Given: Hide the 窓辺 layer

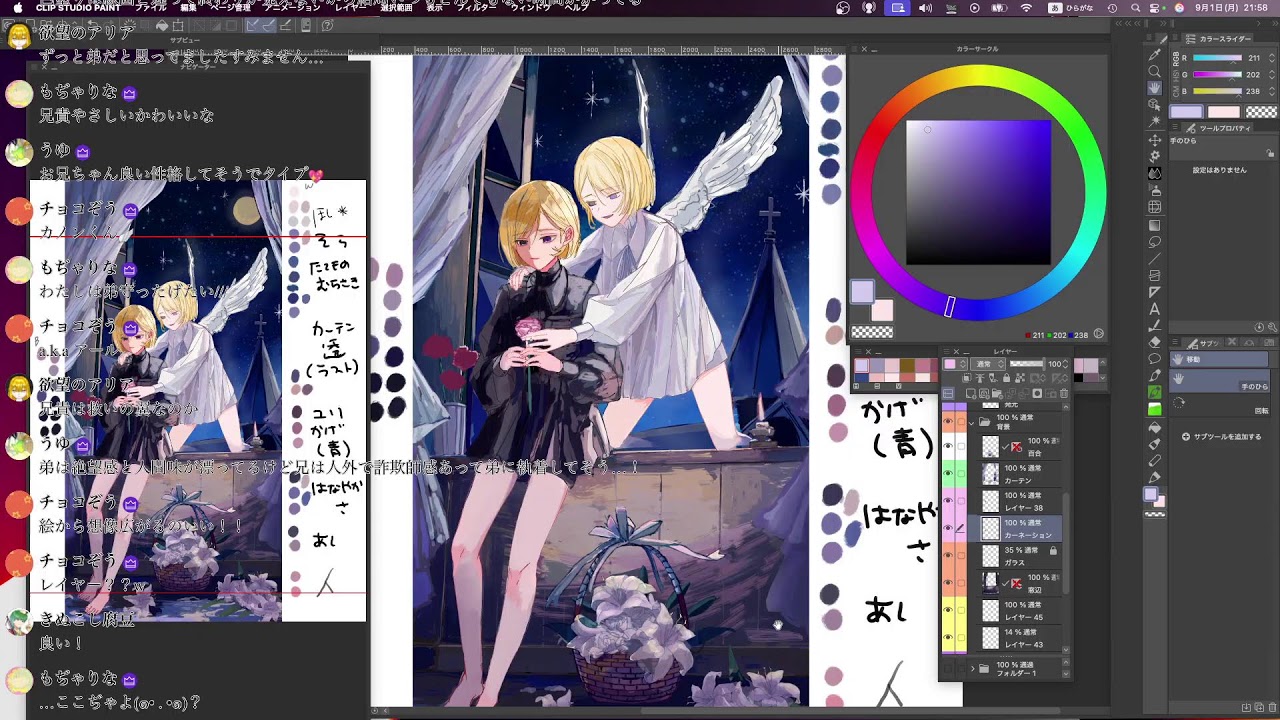Looking at the screenshot, I should (948, 583).
